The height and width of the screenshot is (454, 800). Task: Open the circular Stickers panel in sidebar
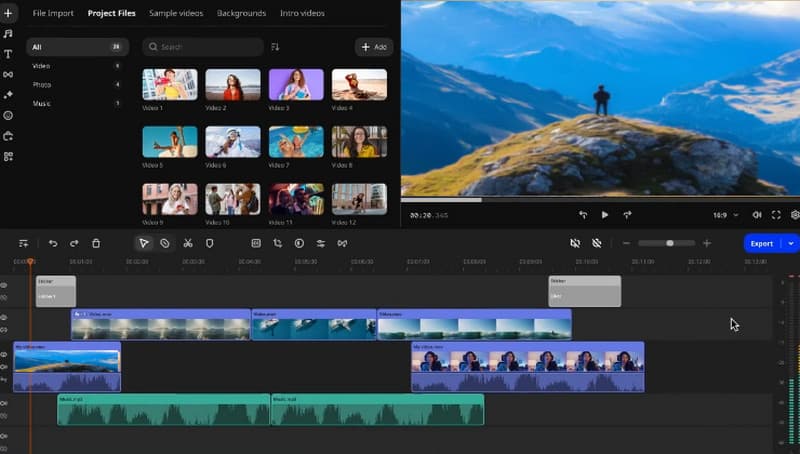[8, 116]
